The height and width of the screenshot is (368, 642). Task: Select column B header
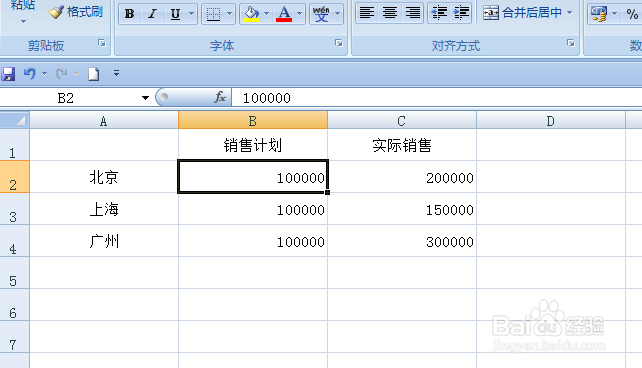pos(253,121)
